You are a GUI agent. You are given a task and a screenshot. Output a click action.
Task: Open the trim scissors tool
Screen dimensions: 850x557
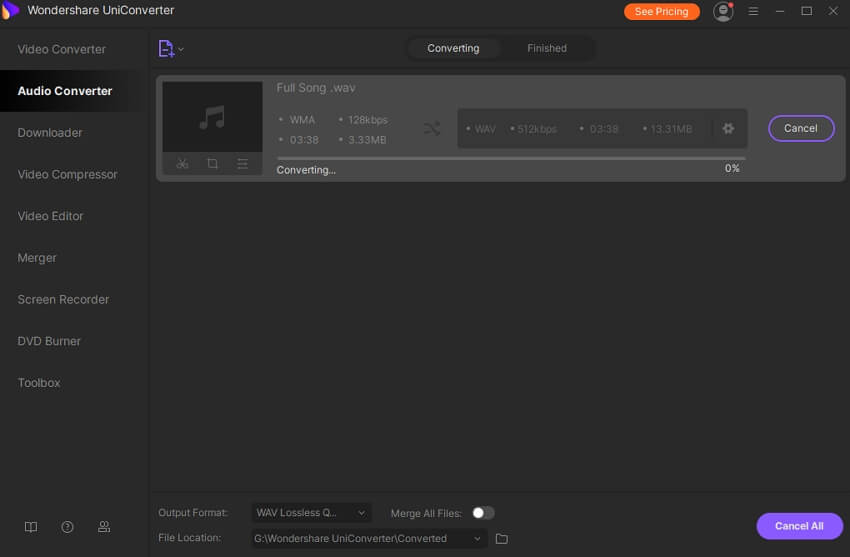182,164
